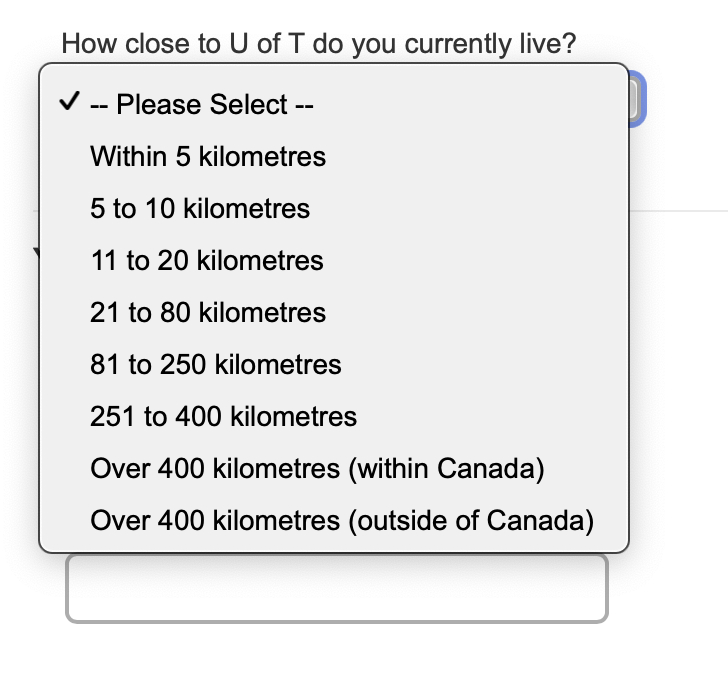Choose "Within 5 kilometres" from the list

[x=208, y=157]
